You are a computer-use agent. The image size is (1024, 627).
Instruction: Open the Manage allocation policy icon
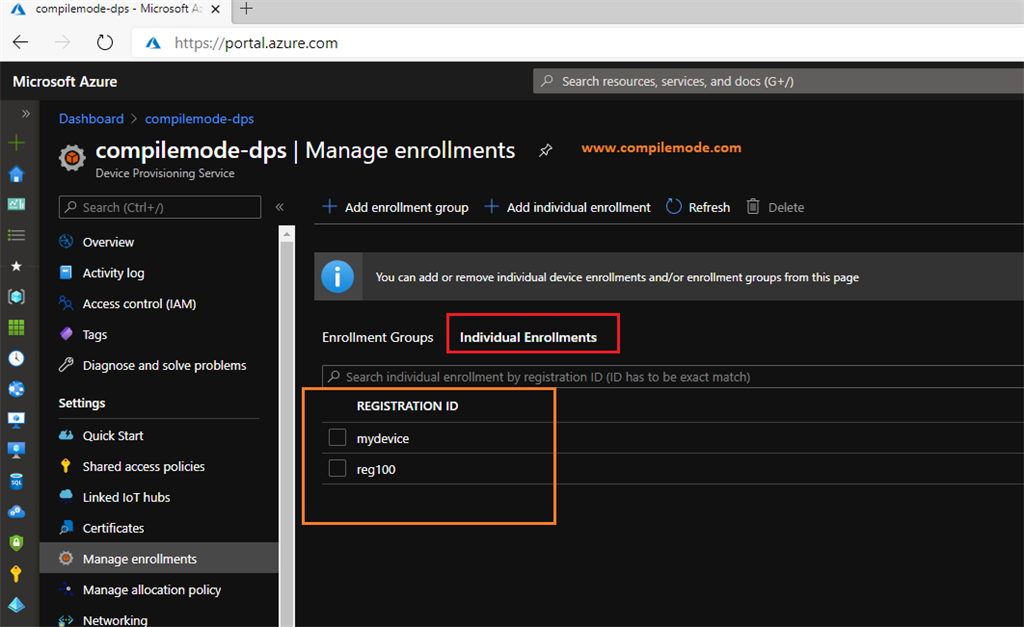coord(65,590)
